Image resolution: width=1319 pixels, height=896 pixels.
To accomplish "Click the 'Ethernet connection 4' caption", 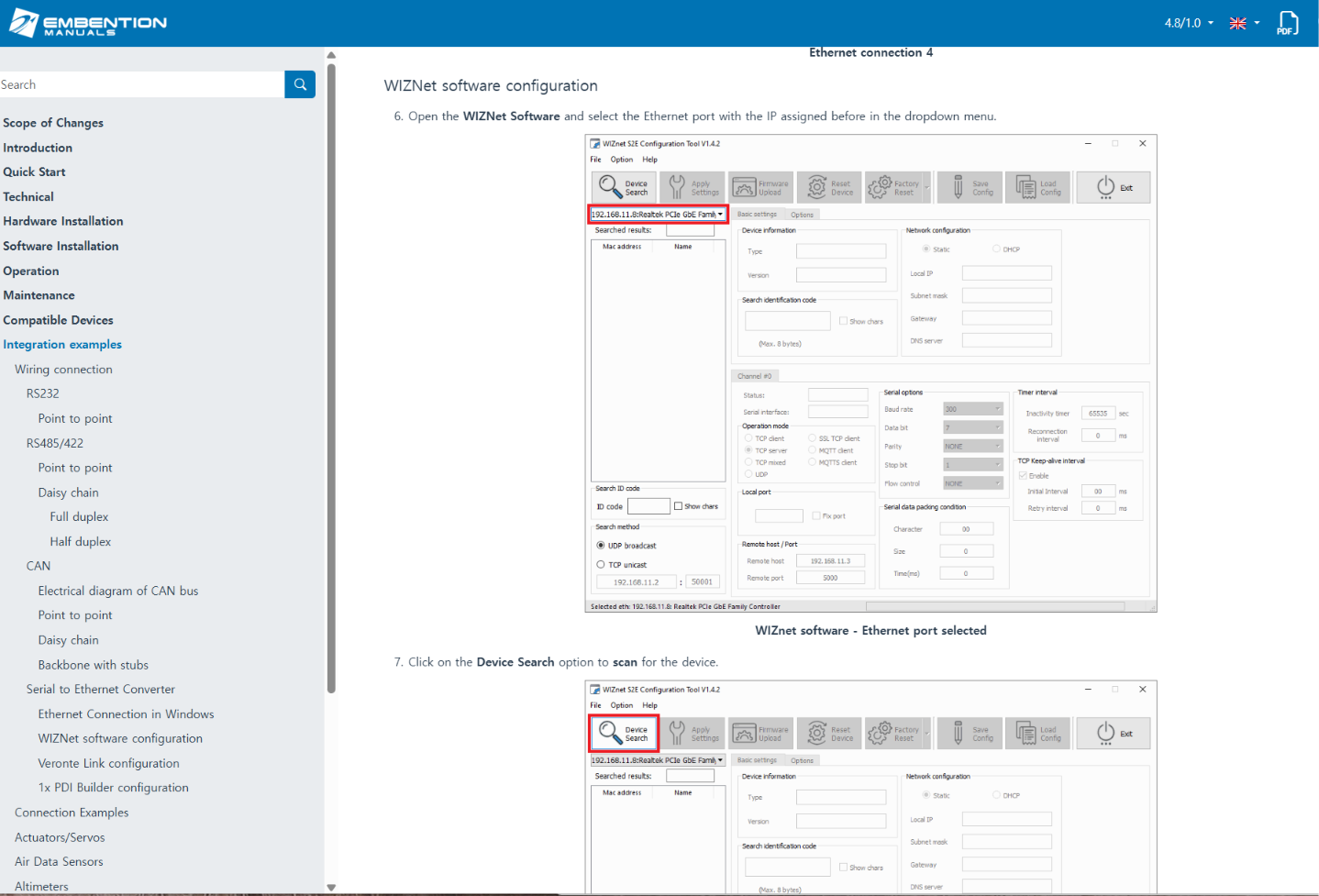I will [870, 52].
